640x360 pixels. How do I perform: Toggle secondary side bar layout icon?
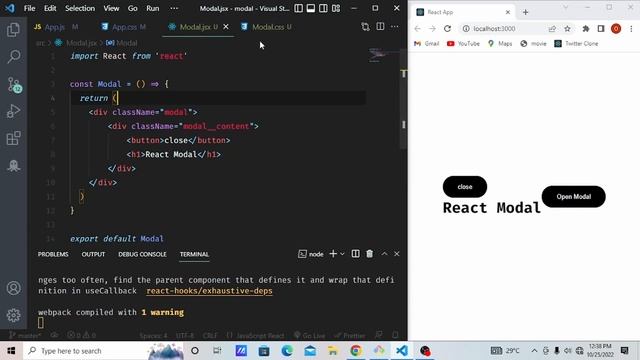323,8
